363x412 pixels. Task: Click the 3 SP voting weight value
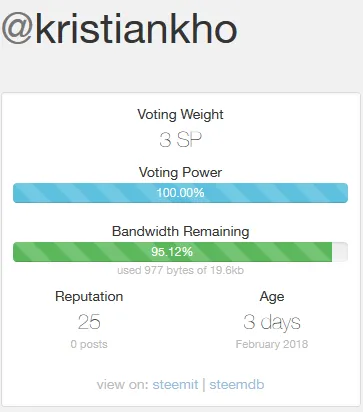(180, 139)
